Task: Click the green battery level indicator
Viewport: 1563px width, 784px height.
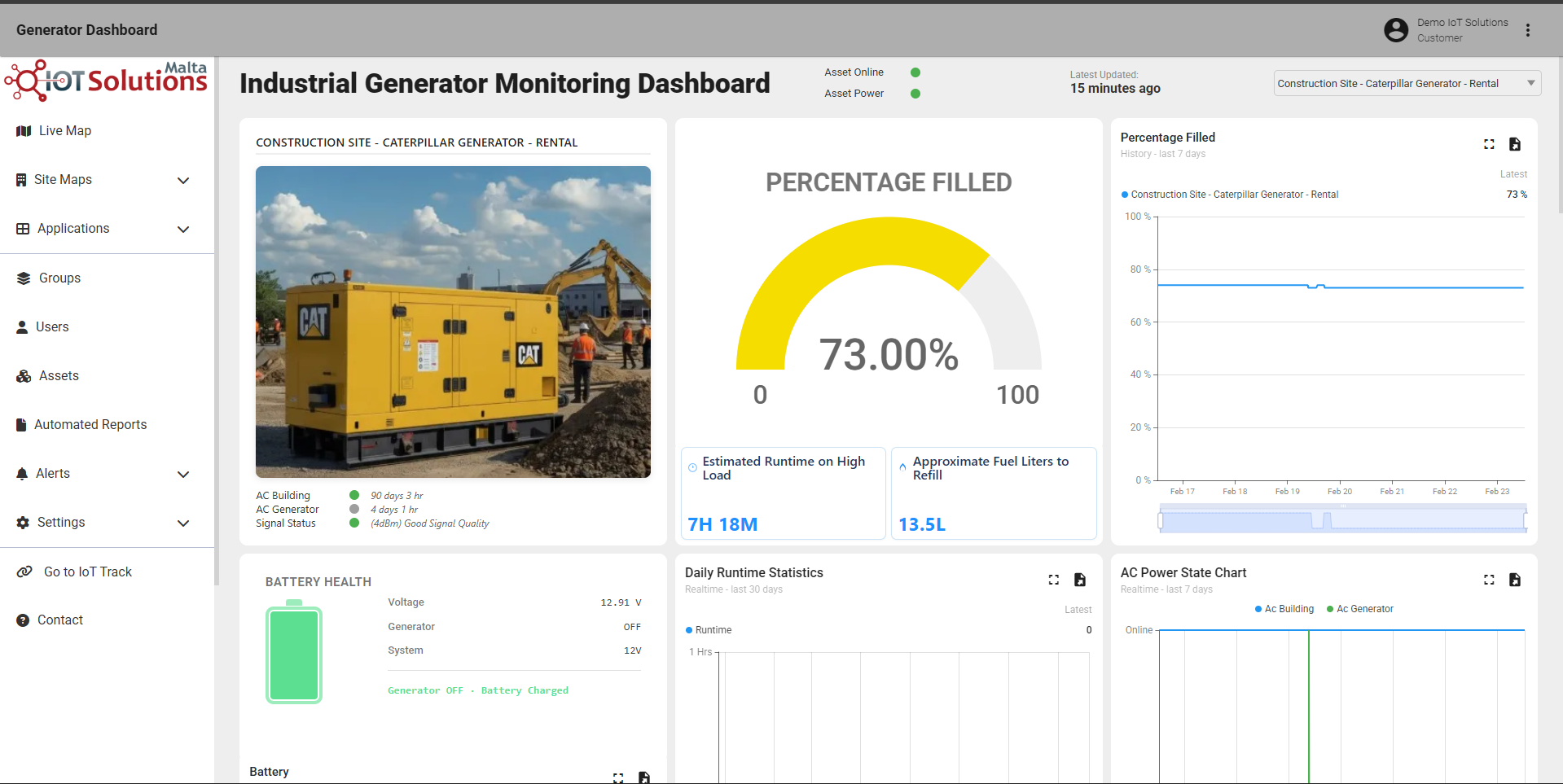Action: pyautogui.click(x=294, y=652)
